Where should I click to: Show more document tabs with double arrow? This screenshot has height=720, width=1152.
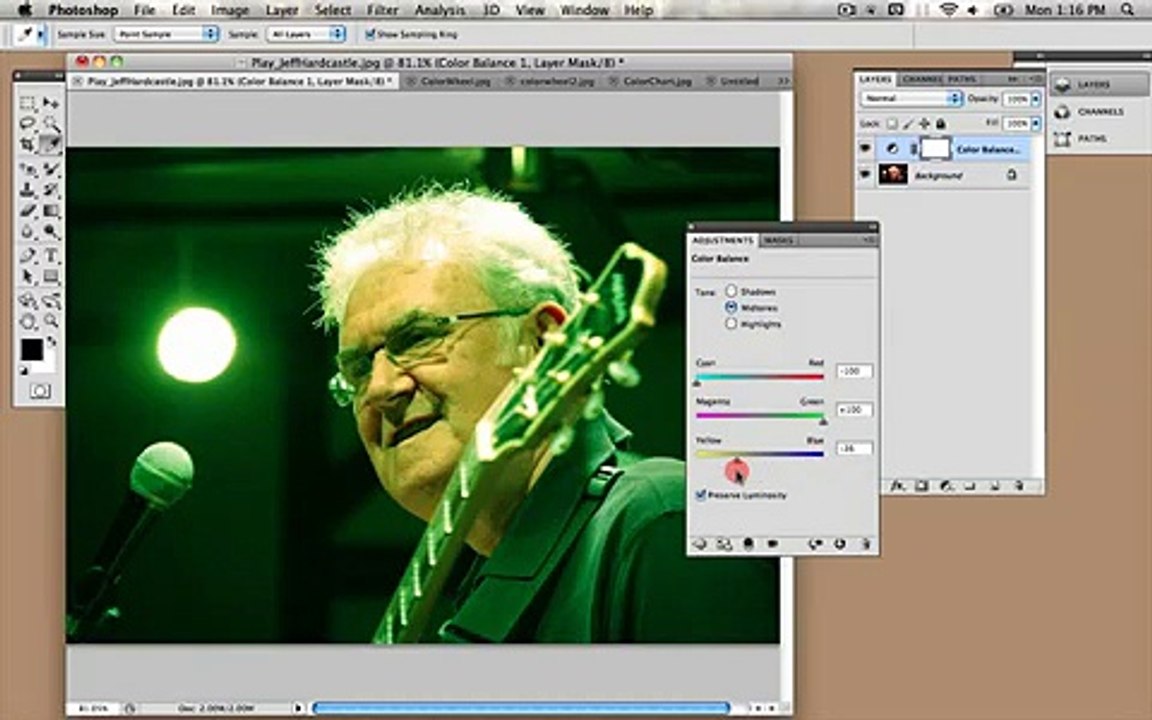783,81
